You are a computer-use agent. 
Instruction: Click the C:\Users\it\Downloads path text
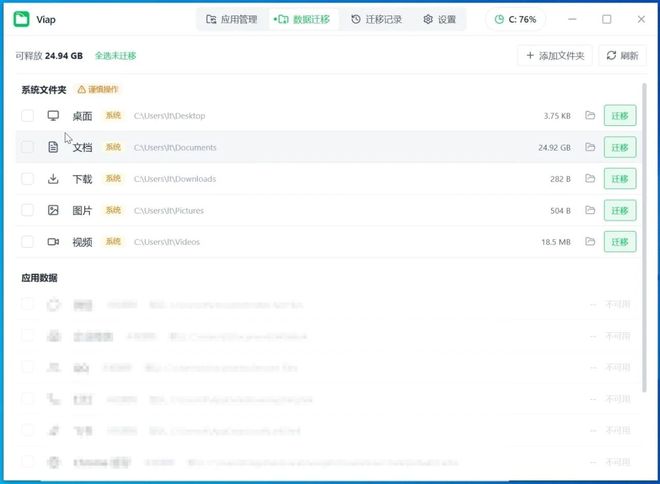(175, 179)
